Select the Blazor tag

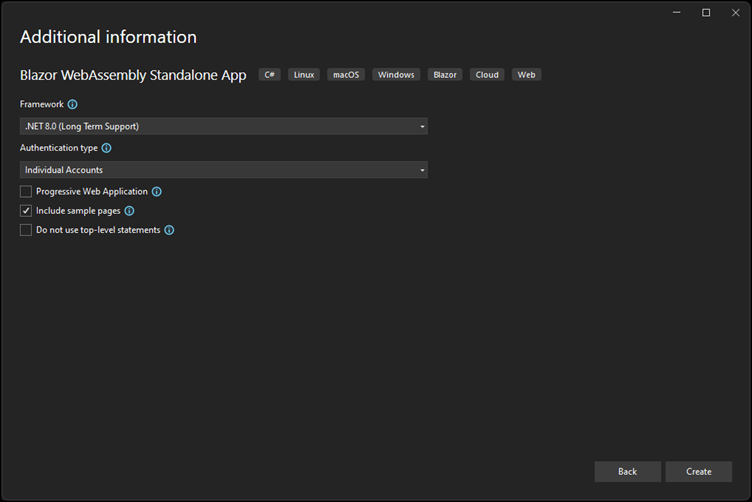tap(445, 74)
